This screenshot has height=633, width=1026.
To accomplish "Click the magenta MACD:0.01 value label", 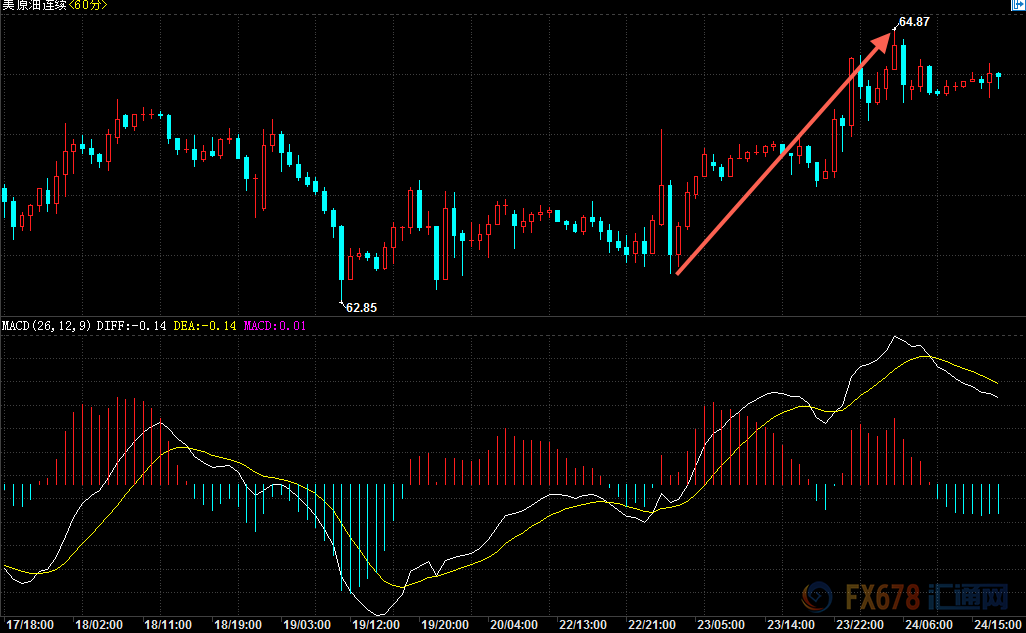I will click(x=275, y=326).
